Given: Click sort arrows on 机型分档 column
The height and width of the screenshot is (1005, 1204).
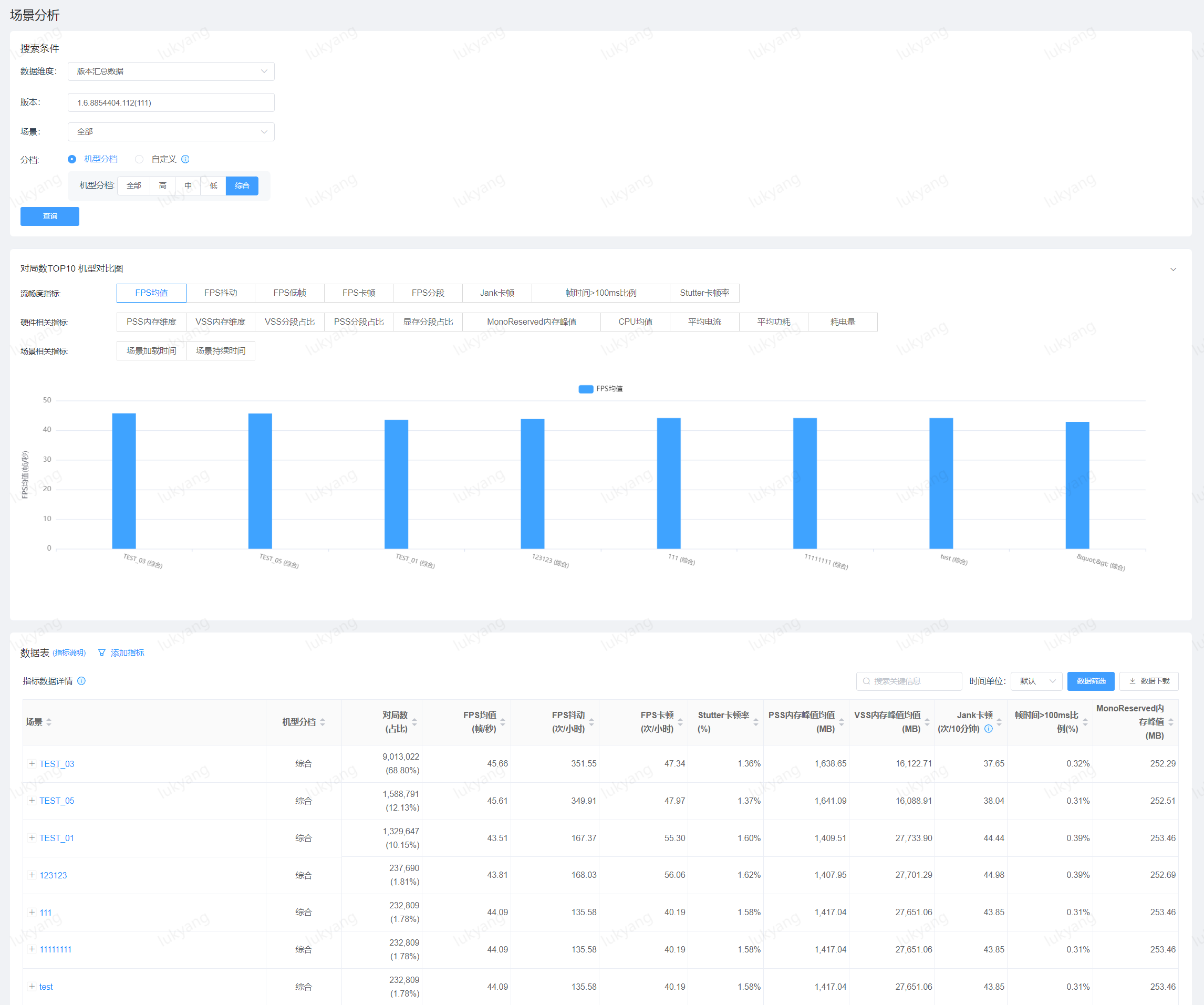Looking at the screenshot, I should pos(323,722).
